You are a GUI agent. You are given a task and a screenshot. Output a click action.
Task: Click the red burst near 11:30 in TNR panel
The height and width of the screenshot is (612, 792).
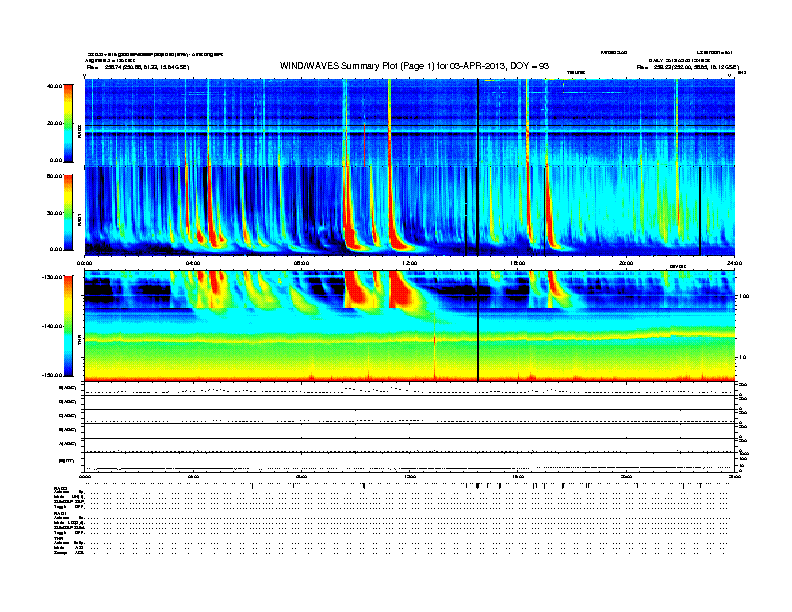[x=402, y=290]
